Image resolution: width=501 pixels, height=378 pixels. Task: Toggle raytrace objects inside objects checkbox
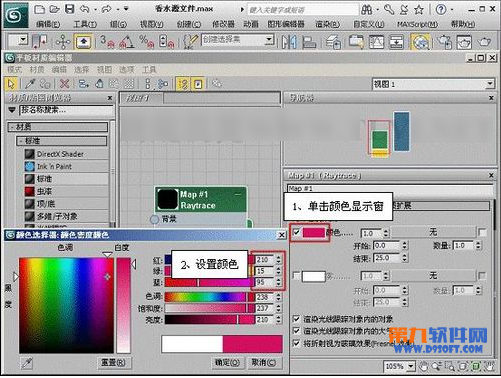click(x=296, y=319)
